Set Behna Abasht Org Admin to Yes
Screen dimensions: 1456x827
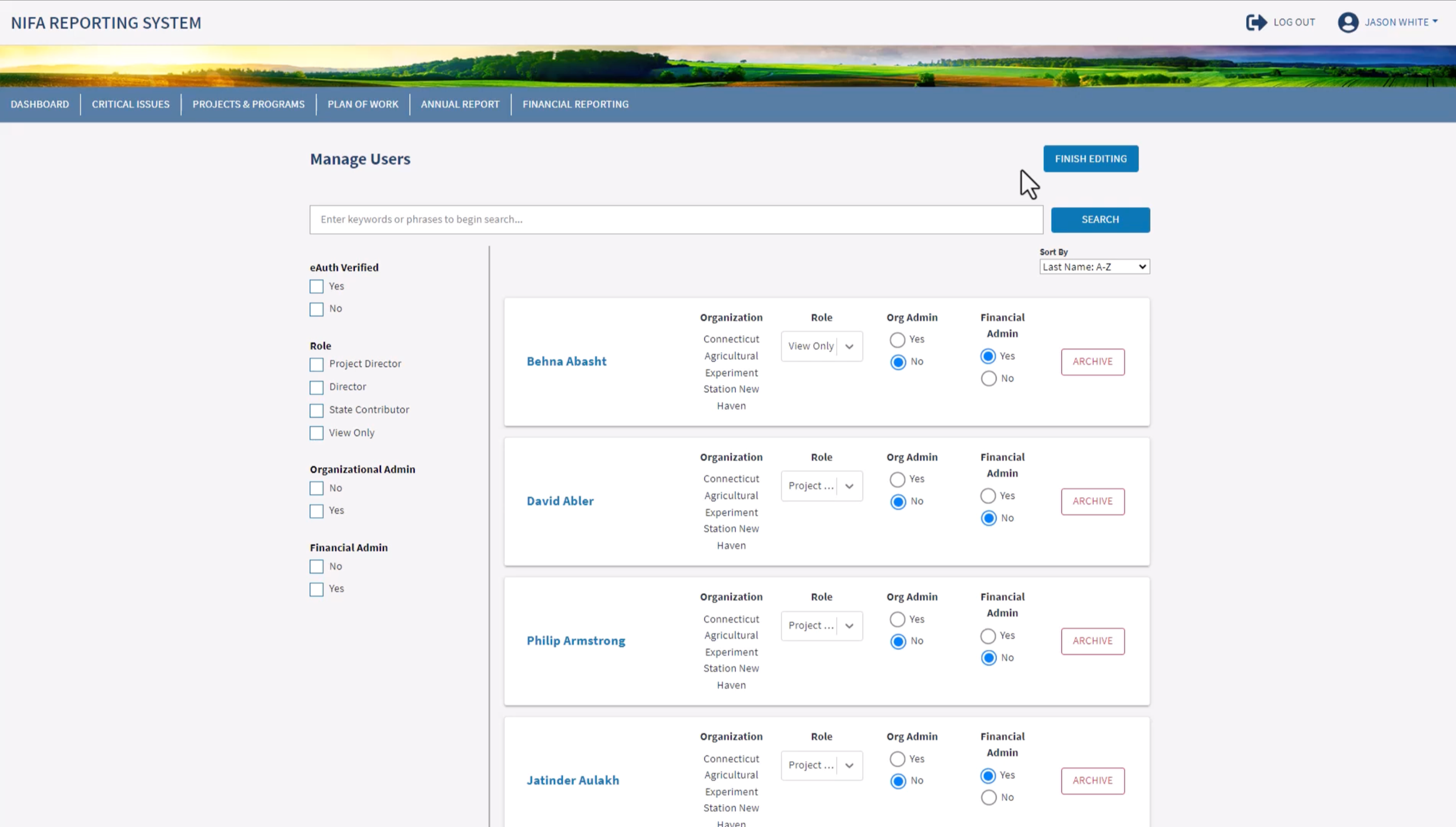(x=897, y=340)
